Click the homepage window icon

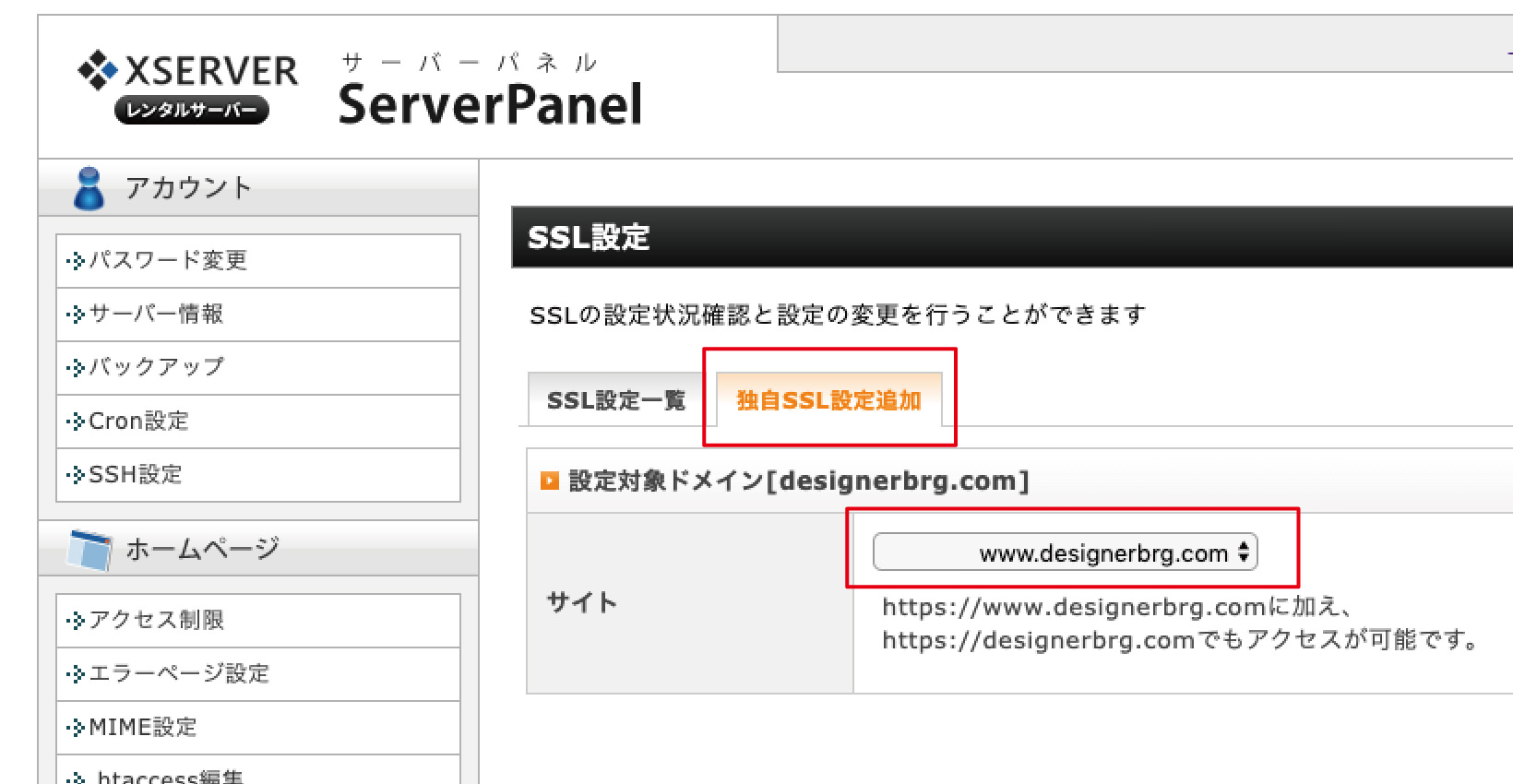click(89, 550)
